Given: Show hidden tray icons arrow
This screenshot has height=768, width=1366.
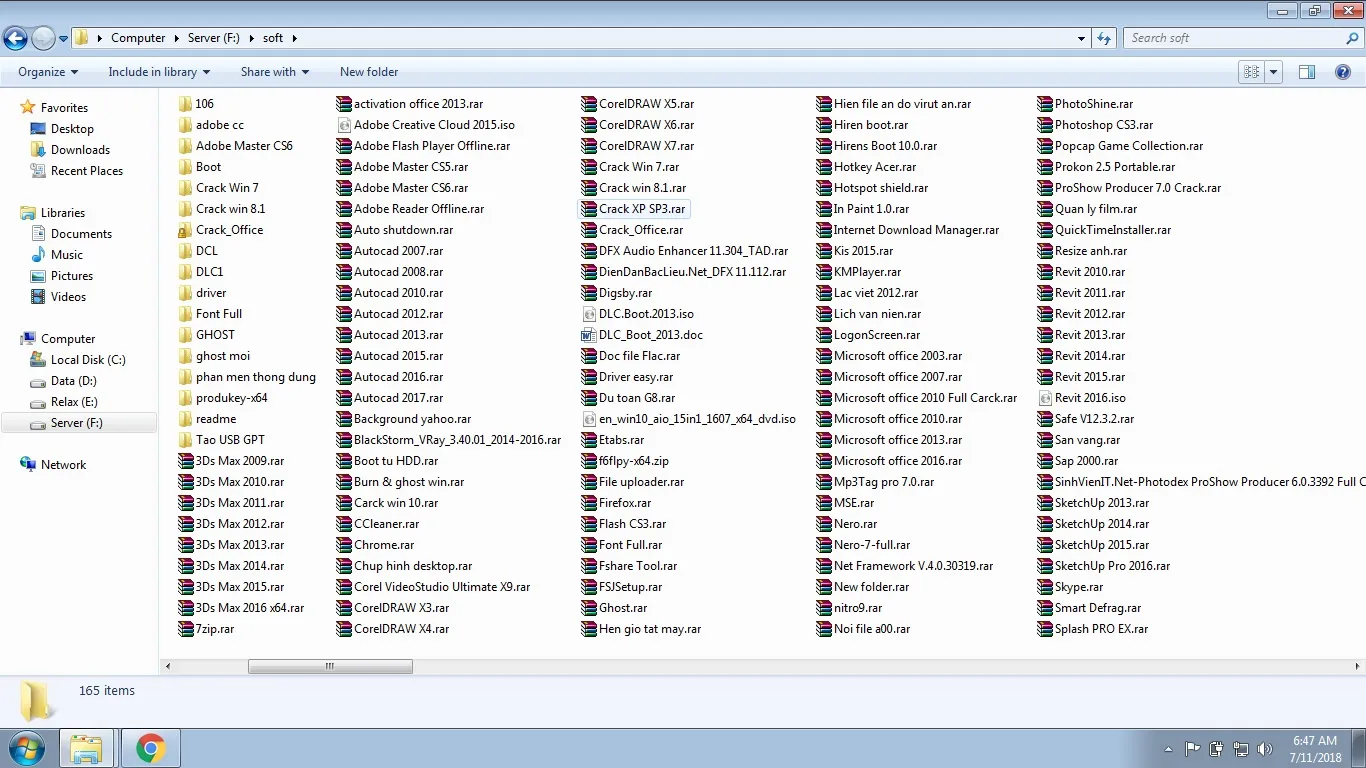Looking at the screenshot, I should (1168, 749).
